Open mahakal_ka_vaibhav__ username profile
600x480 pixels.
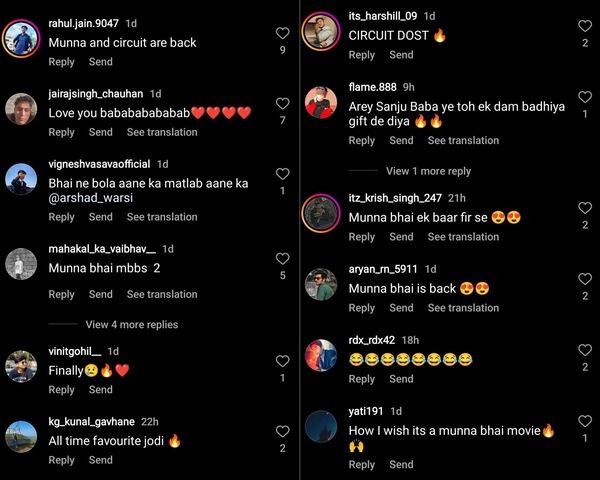click(102, 249)
